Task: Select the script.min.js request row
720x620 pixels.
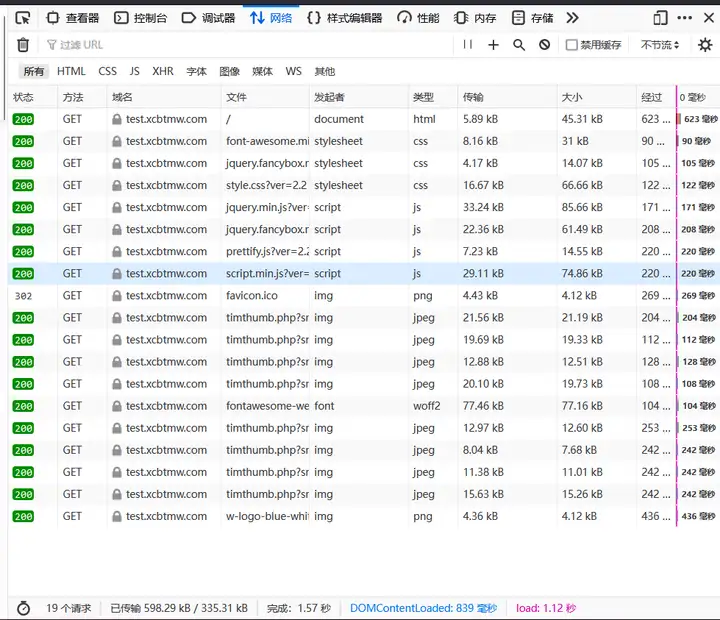Action: click(x=364, y=274)
